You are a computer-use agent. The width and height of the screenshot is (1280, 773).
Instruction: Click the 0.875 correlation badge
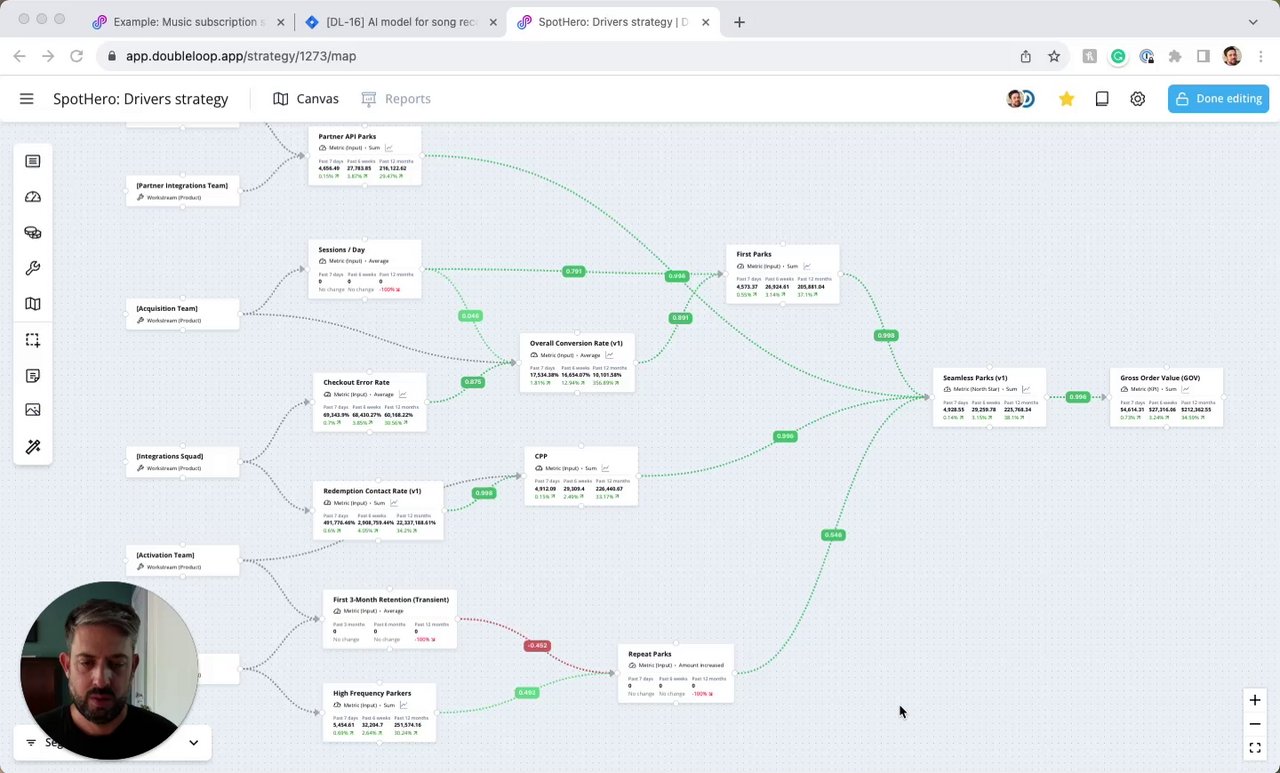click(473, 382)
